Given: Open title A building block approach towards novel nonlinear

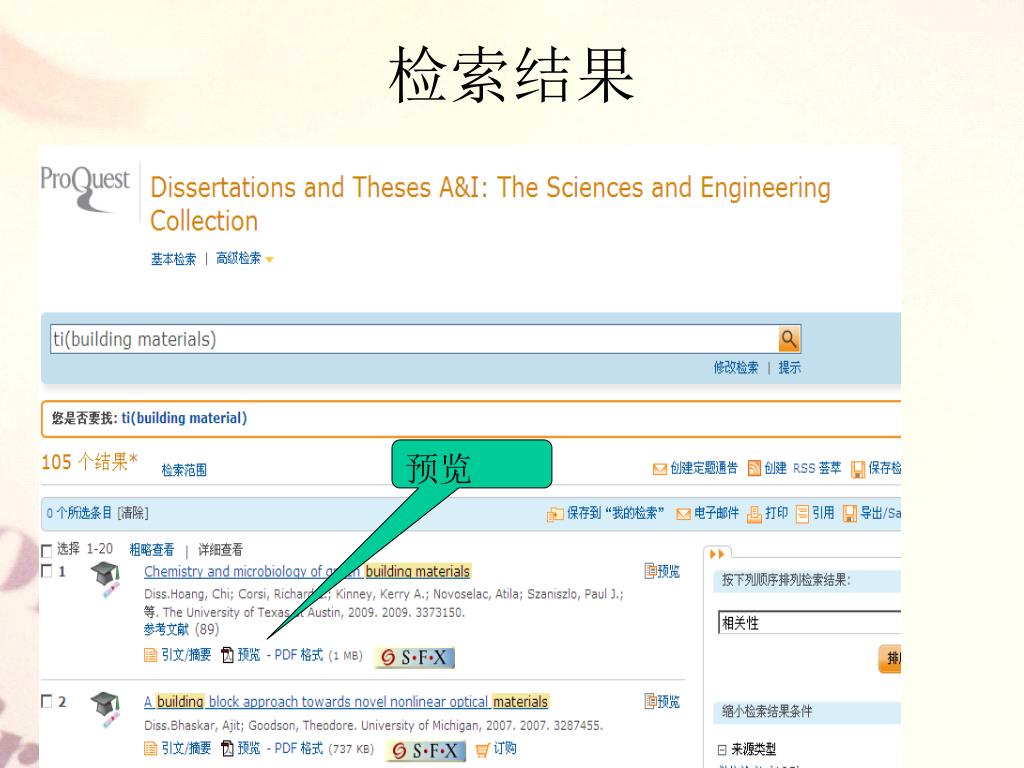Looking at the screenshot, I should point(346,702).
